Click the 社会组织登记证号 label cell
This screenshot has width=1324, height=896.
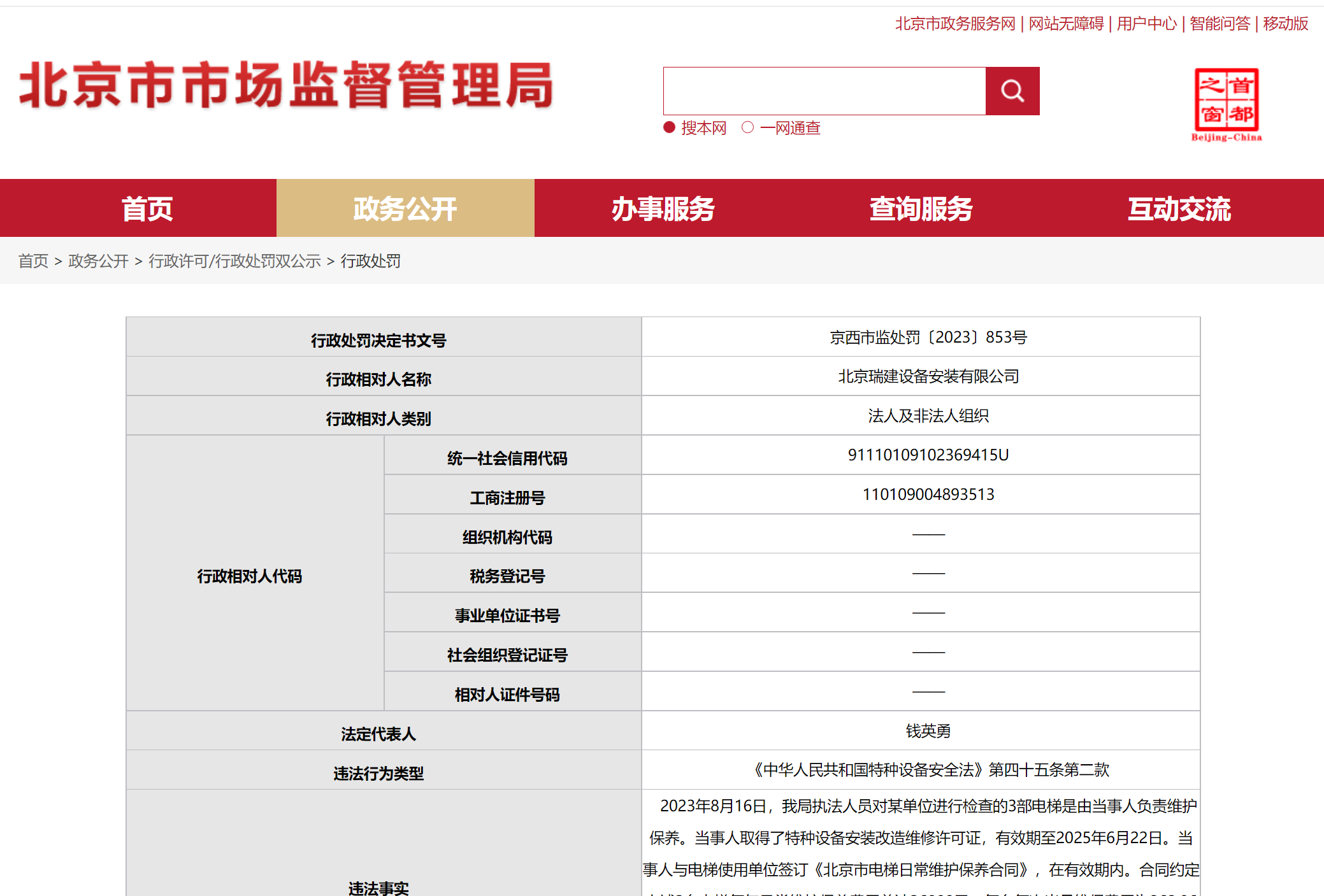[513, 652]
